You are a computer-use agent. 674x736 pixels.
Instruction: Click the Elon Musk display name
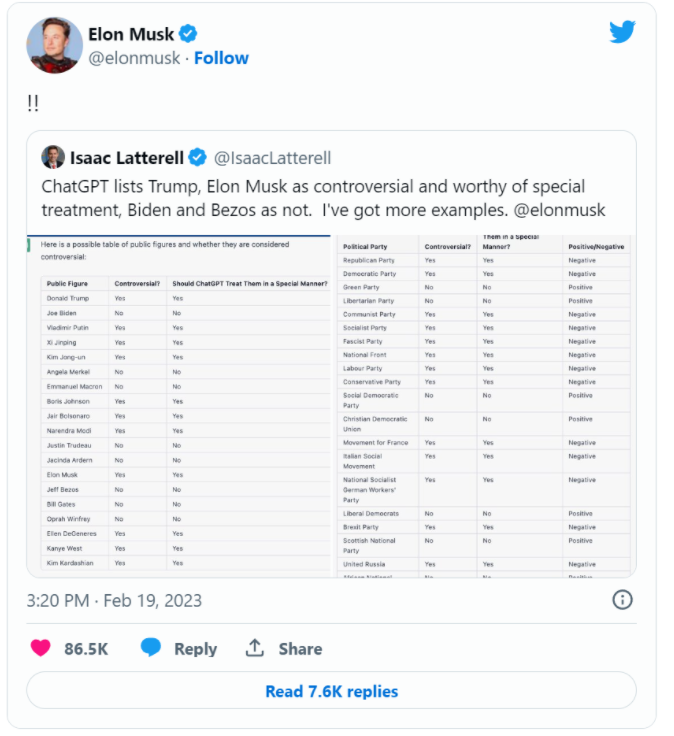(x=131, y=34)
